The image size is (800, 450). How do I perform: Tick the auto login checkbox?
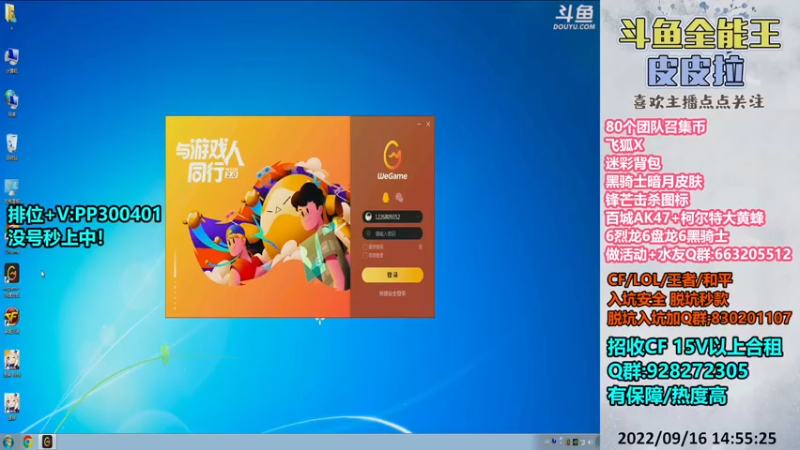[365, 255]
